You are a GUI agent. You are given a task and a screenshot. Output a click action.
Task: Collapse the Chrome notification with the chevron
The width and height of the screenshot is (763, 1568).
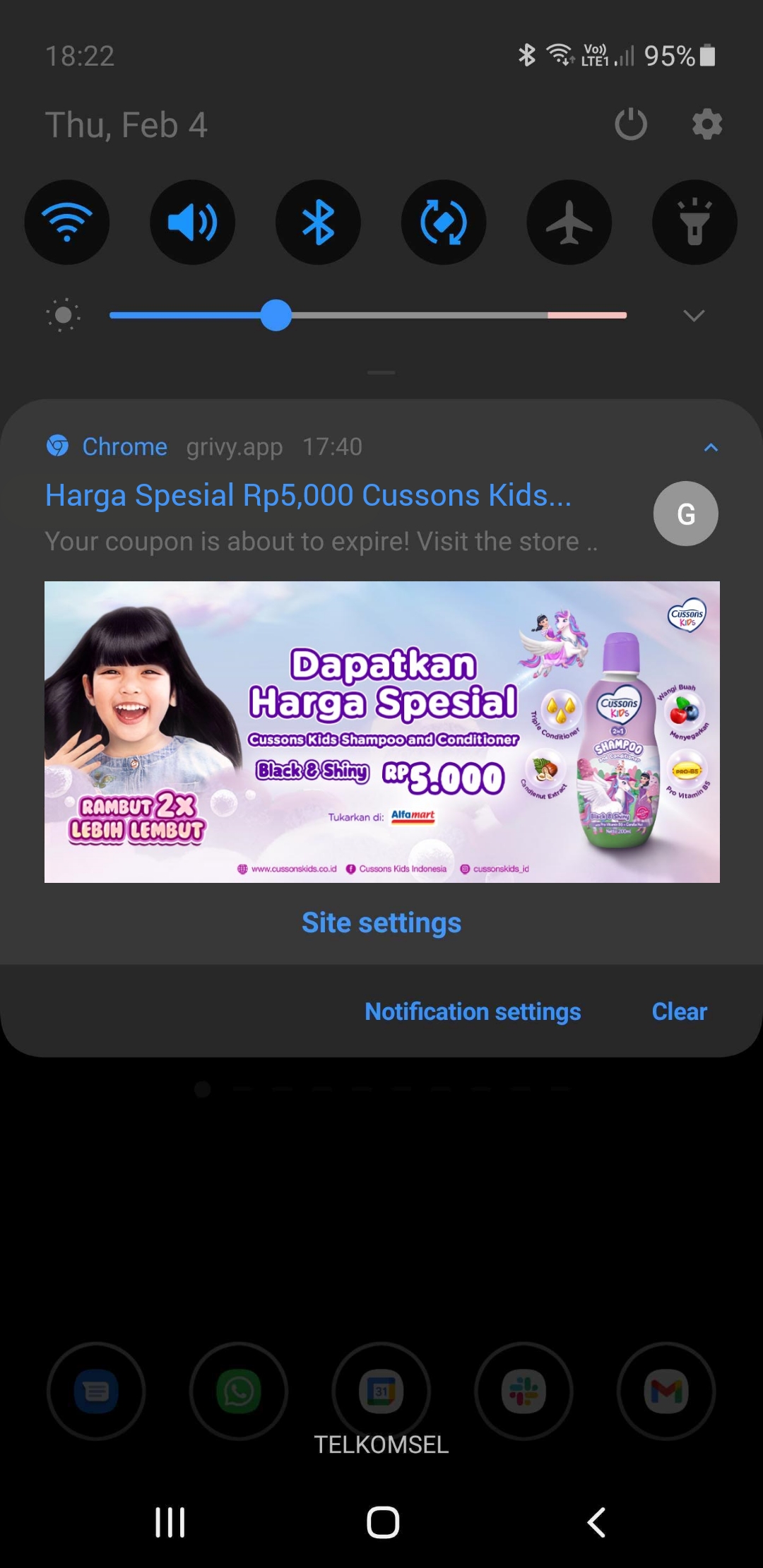coord(711,447)
